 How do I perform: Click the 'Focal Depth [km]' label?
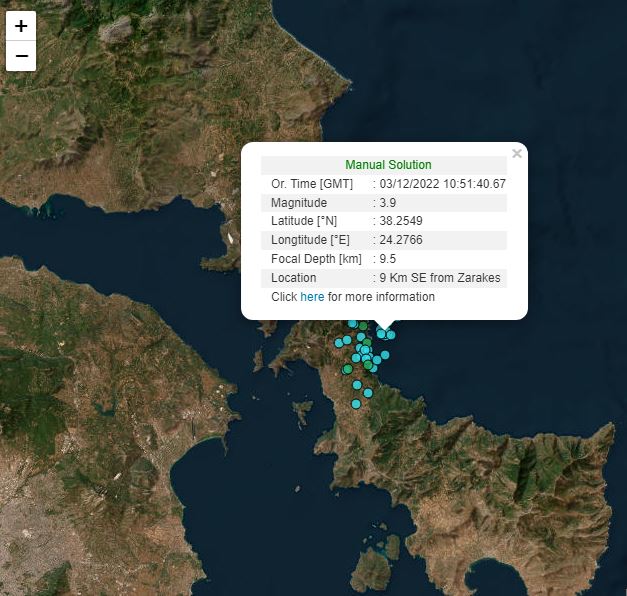(x=316, y=259)
